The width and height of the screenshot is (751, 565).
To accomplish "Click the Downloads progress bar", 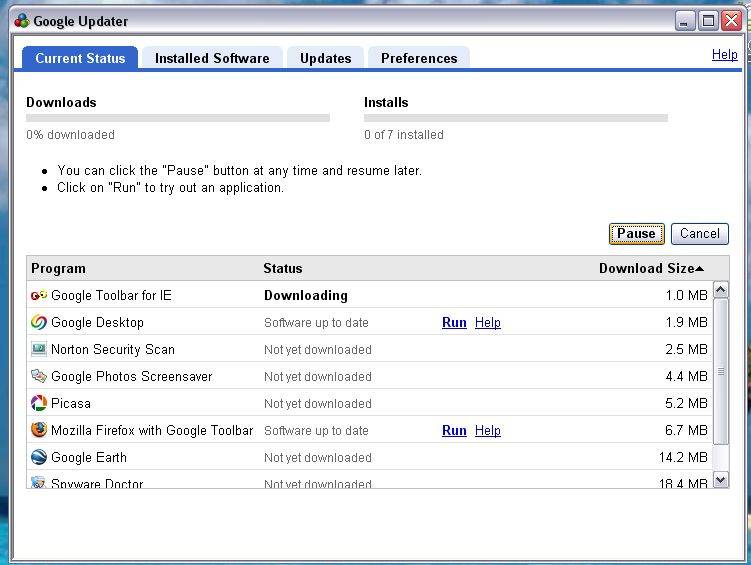I will coord(178,118).
